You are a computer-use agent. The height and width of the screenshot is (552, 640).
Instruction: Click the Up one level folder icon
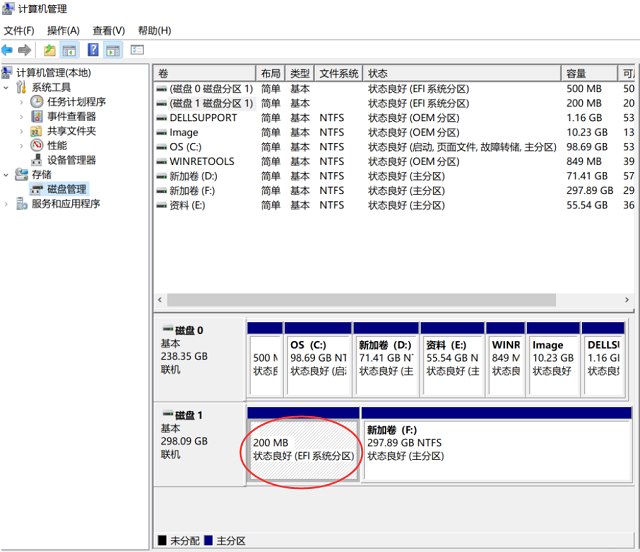click(50, 50)
